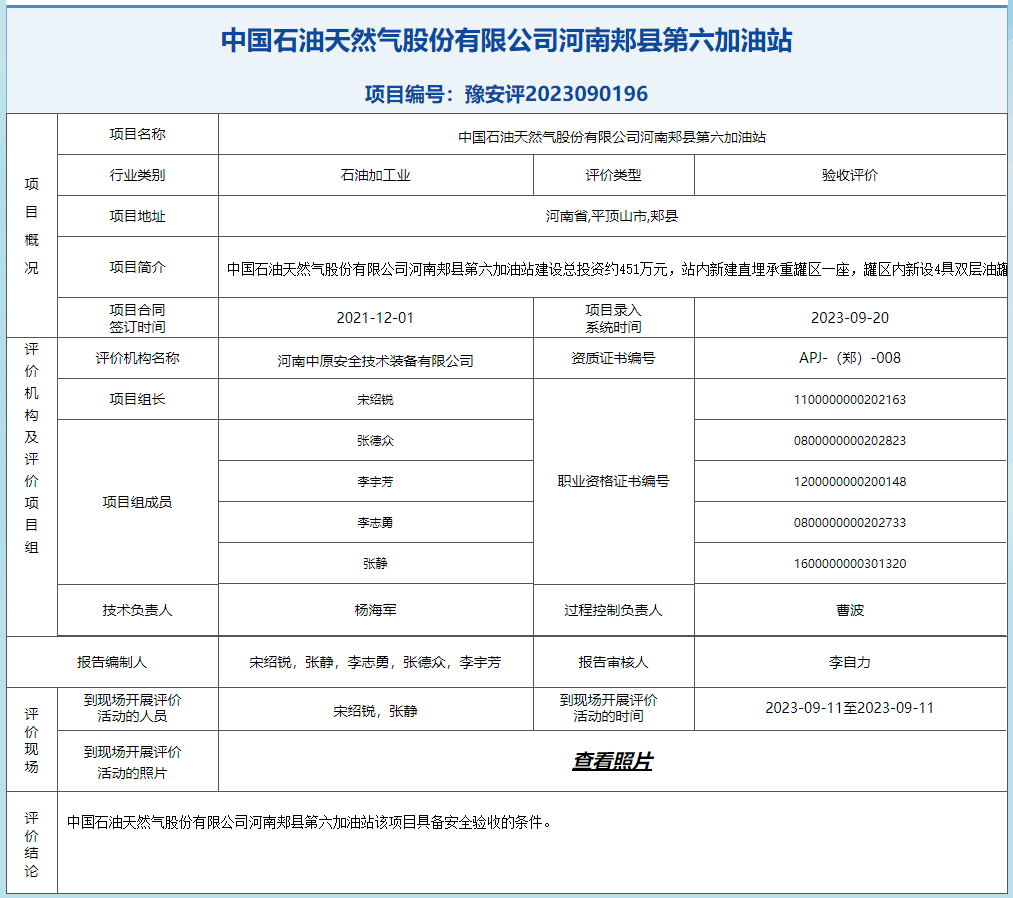
Task: Click the evaluation conclusion sentence
Action: [309, 822]
